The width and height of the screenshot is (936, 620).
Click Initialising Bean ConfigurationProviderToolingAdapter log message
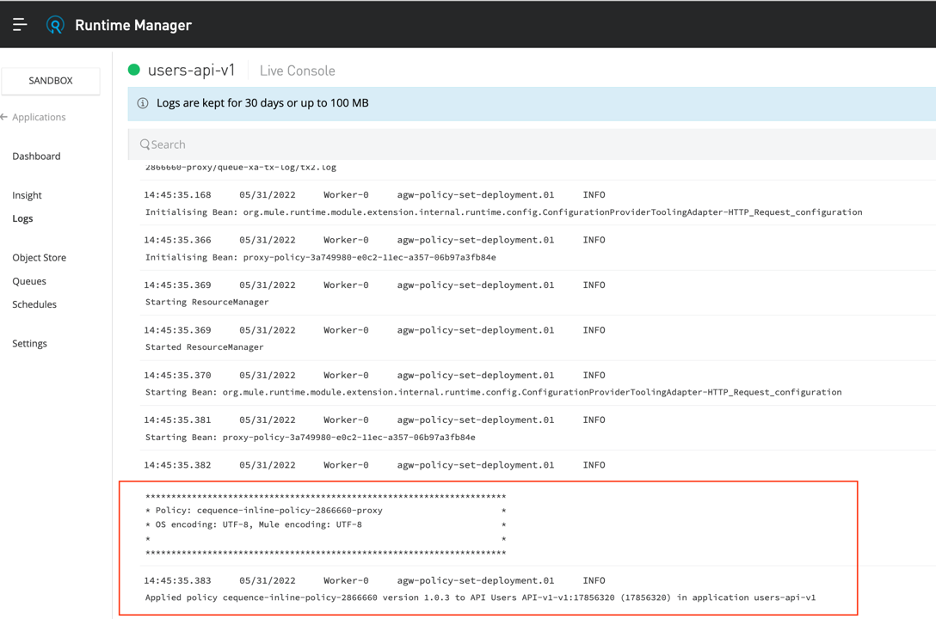504,212
